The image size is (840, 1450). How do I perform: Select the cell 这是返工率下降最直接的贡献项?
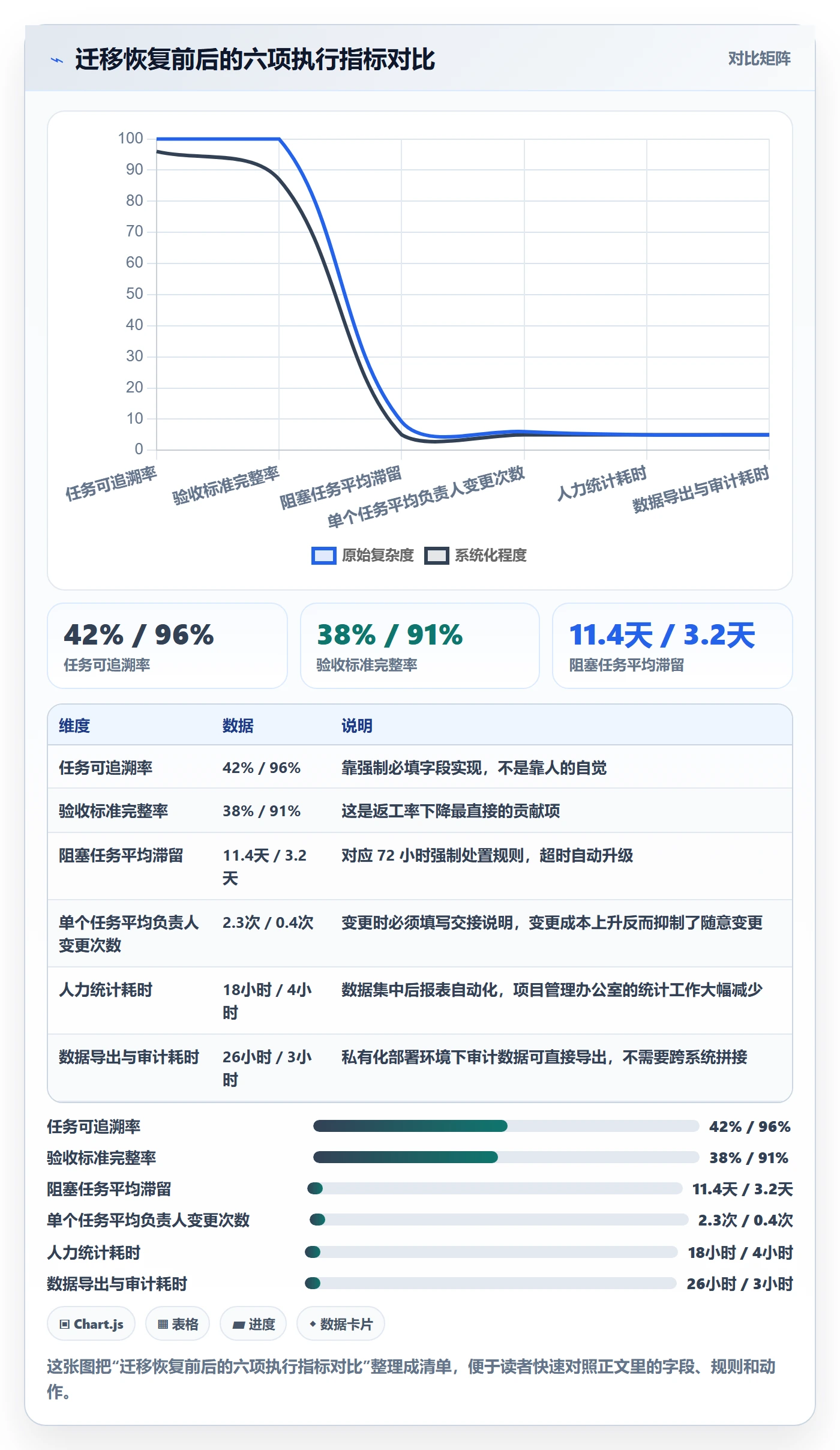click(x=451, y=811)
